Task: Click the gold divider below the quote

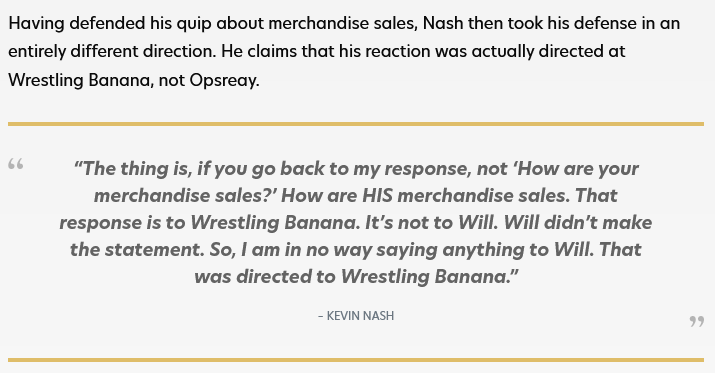Action: (356, 360)
